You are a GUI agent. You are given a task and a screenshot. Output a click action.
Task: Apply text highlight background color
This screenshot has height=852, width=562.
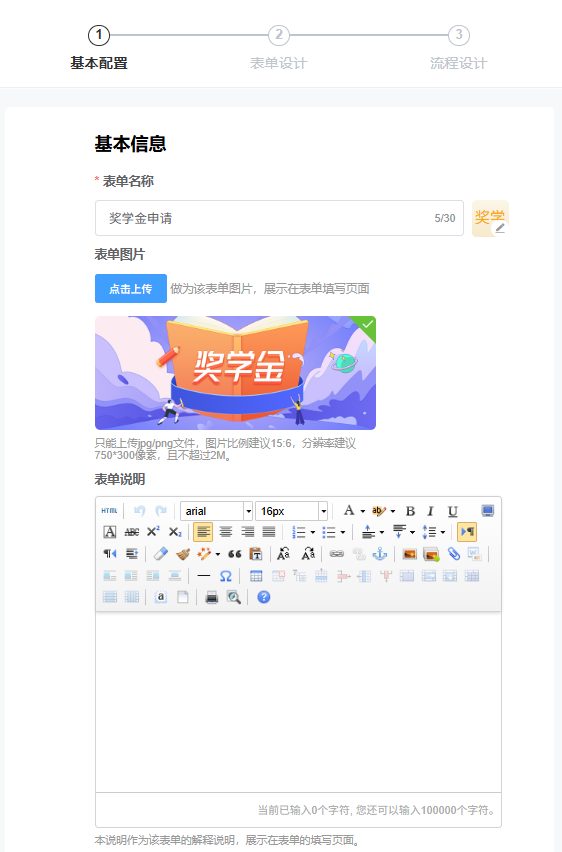[x=379, y=511]
